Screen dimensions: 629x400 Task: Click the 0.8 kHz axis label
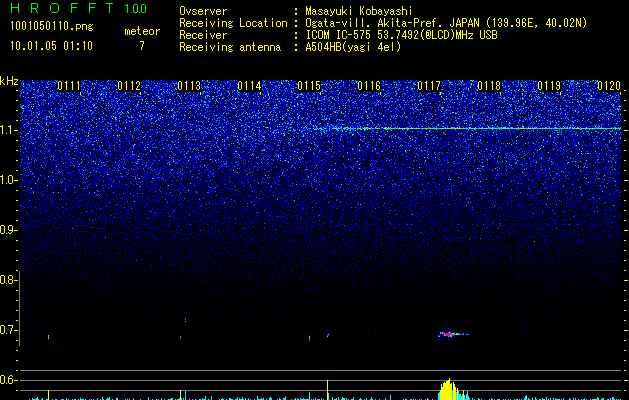[x=8, y=280]
